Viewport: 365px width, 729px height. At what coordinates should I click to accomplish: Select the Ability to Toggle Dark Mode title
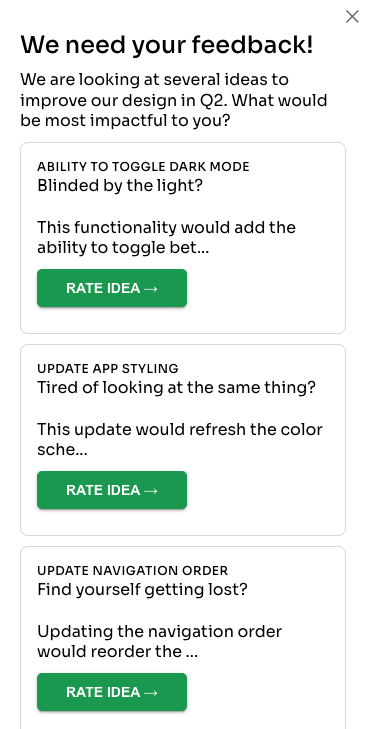(x=143, y=166)
